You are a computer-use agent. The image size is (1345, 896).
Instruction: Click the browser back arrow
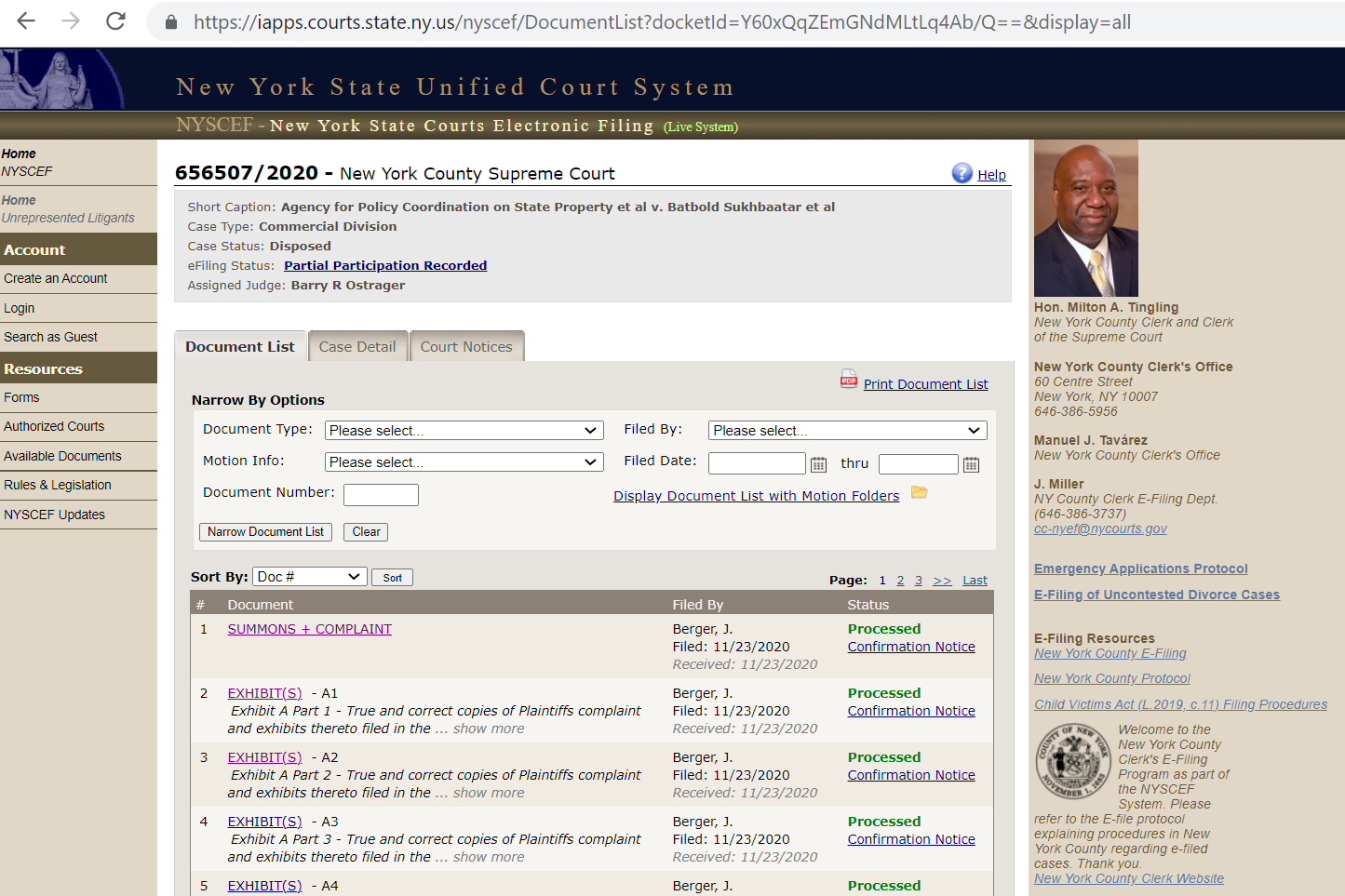(26, 21)
